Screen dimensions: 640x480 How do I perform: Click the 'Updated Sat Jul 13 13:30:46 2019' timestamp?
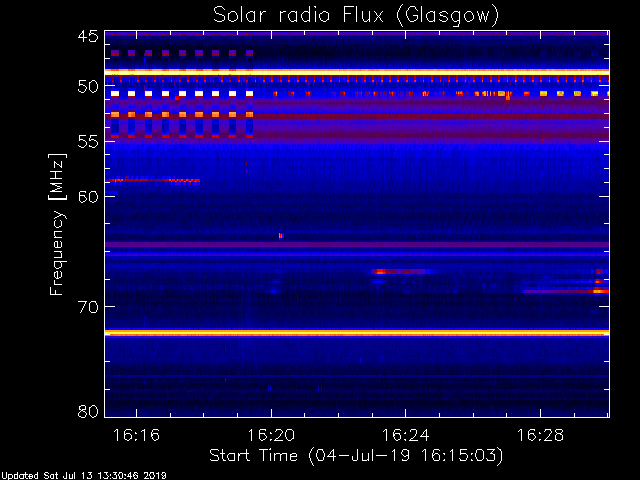point(83,476)
